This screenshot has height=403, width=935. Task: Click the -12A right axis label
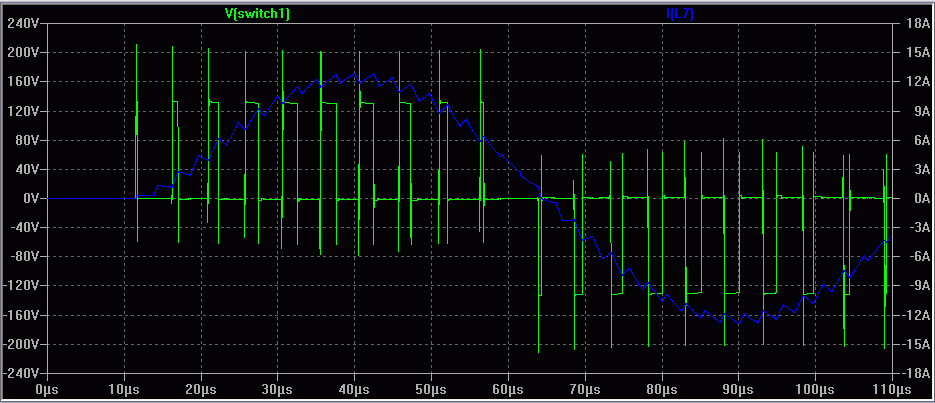[915, 315]
